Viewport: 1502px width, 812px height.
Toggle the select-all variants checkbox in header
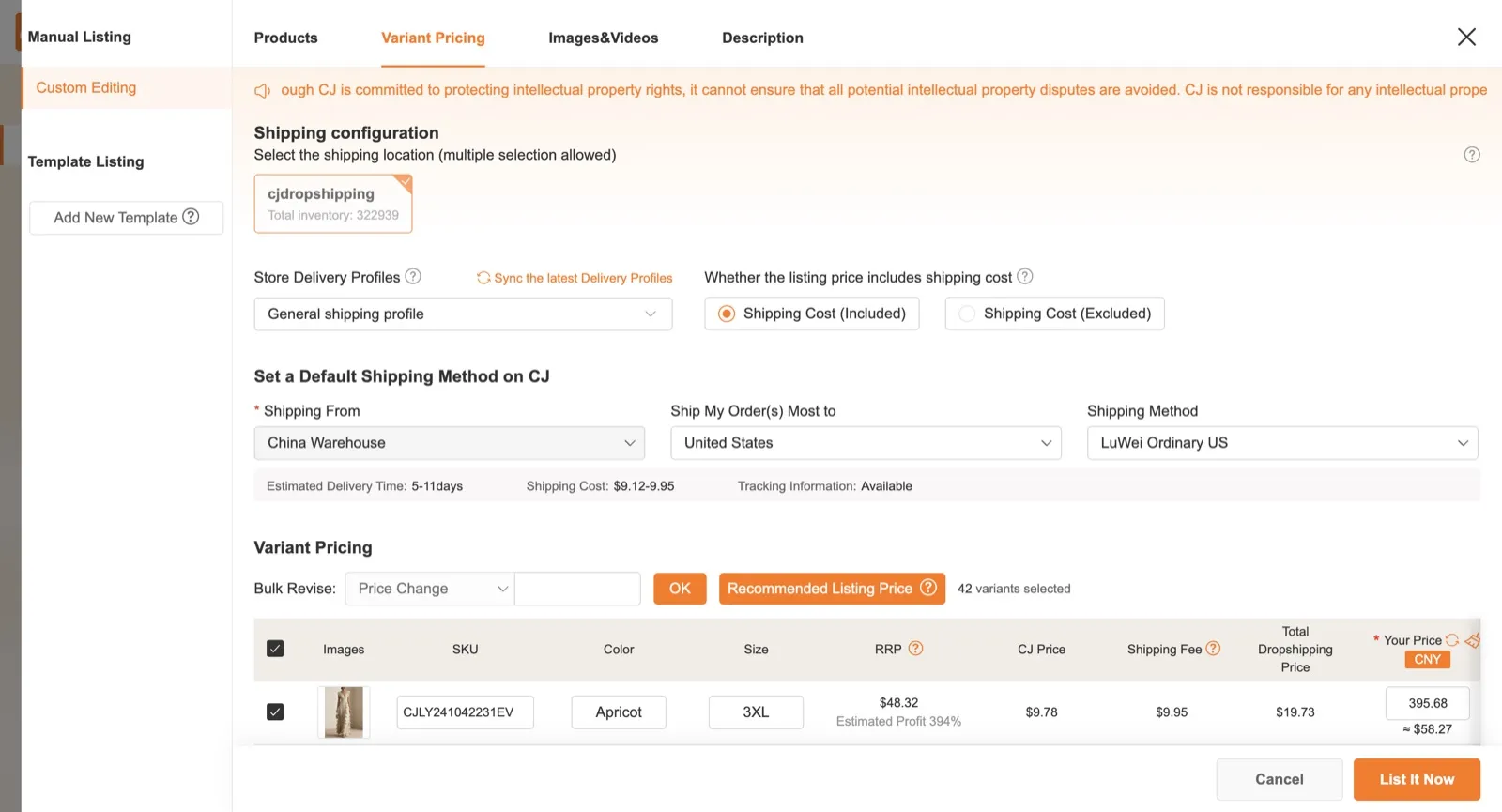point(275,649)
